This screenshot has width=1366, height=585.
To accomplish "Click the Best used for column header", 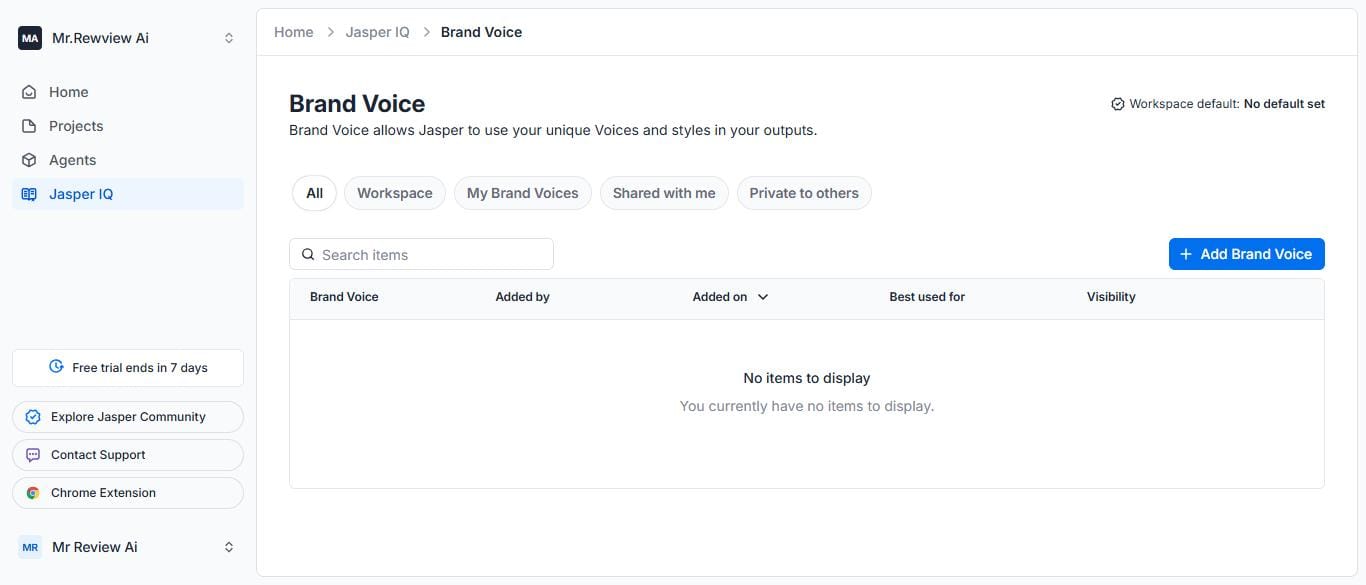I will click(x=927, y=297).
